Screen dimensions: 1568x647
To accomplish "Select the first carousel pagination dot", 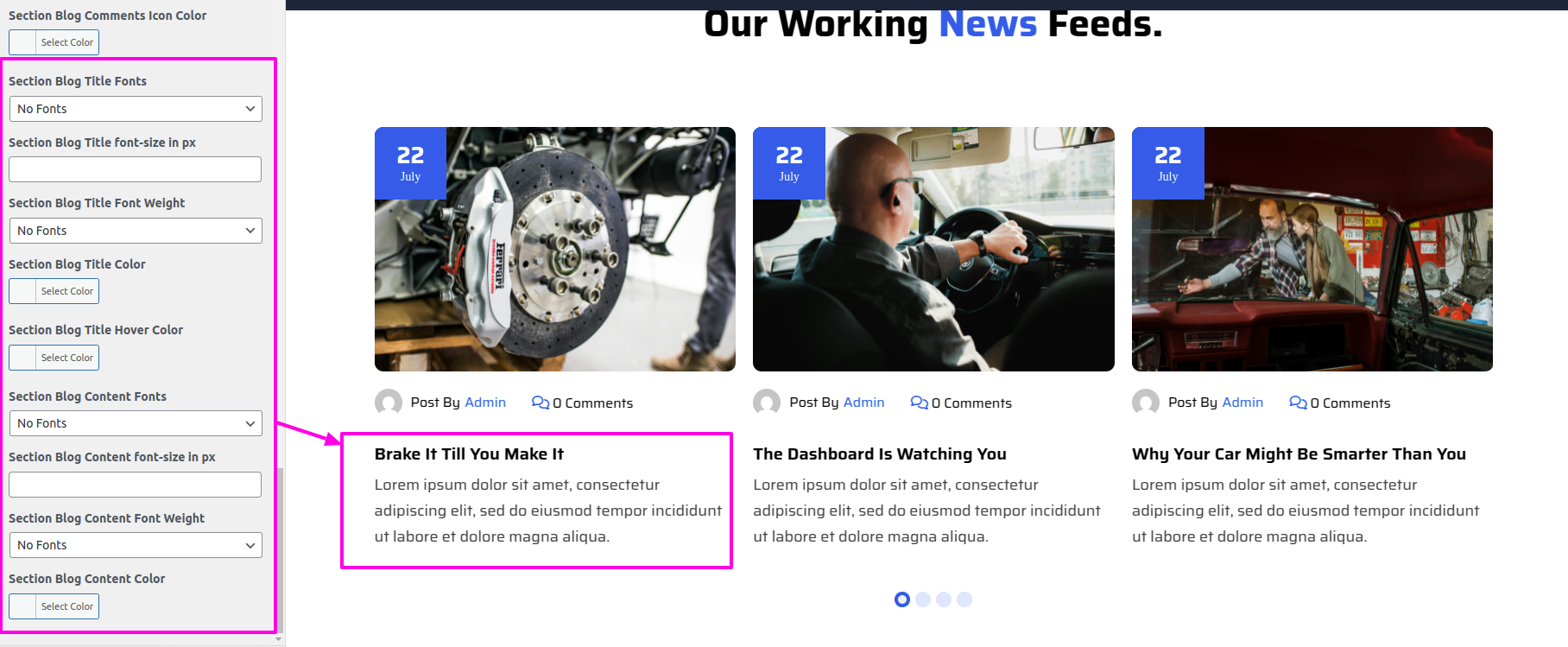I will click(x=902, y=599).
